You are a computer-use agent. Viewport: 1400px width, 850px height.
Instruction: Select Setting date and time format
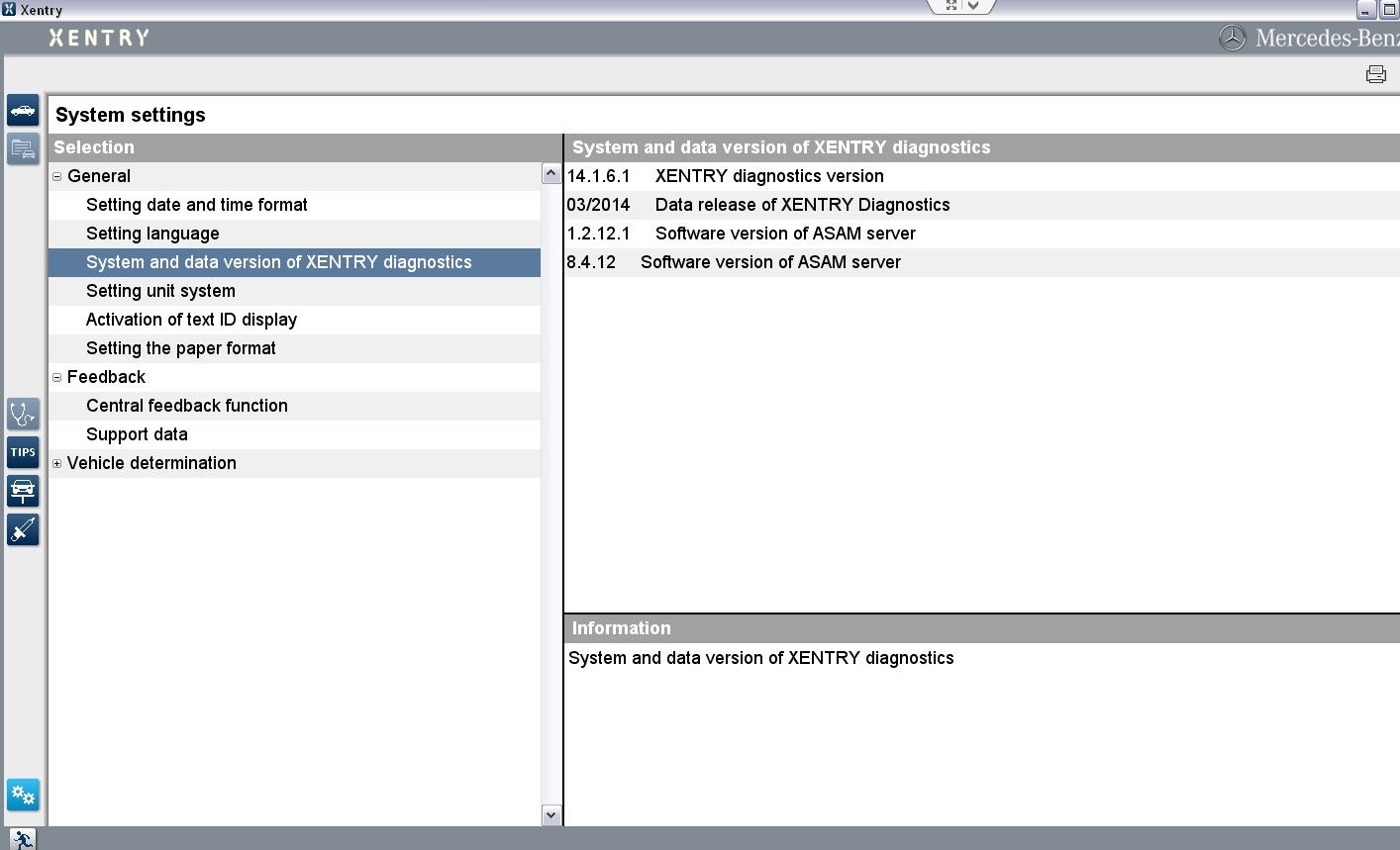coord(196,205)
